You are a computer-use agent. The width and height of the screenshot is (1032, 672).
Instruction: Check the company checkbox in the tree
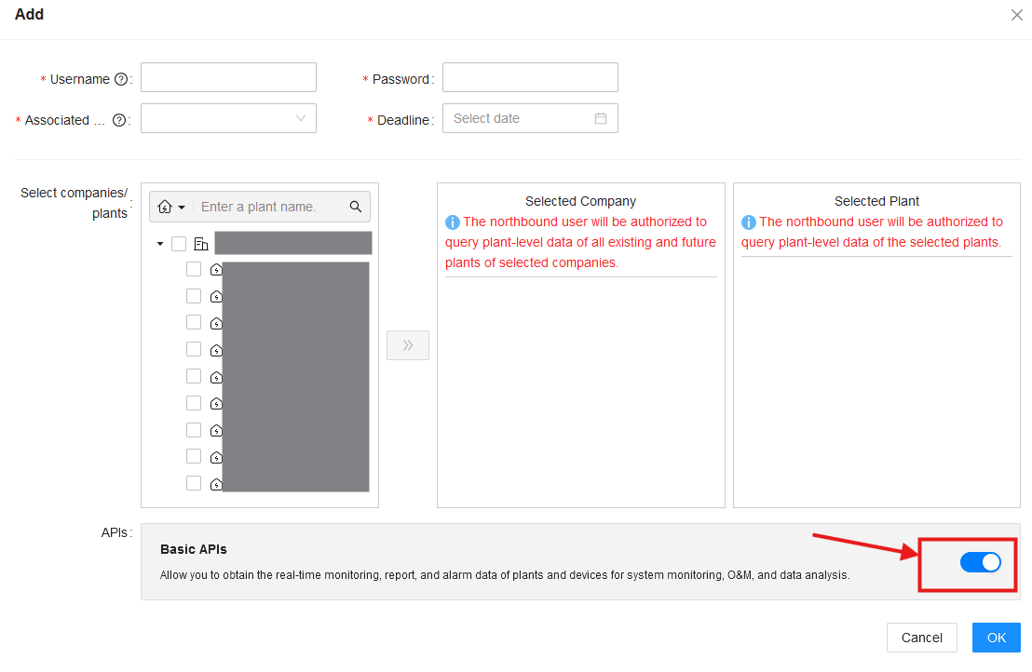[x=178, y=243]
